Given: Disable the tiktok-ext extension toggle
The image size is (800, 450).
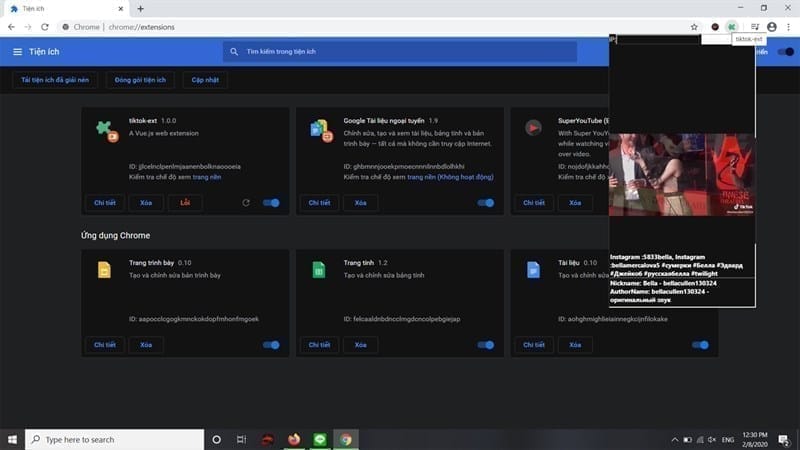Looking at the screenshot, I should pyautogui.click(x=271, y=203).
